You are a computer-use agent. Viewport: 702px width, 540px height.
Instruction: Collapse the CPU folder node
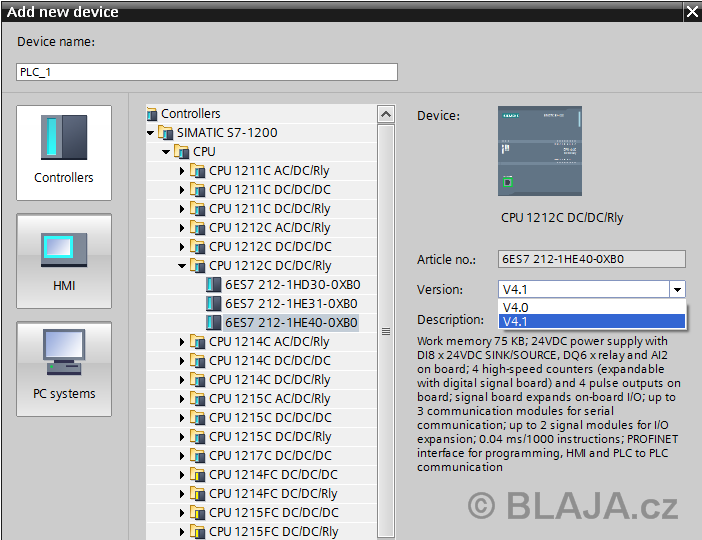[166, 152]
